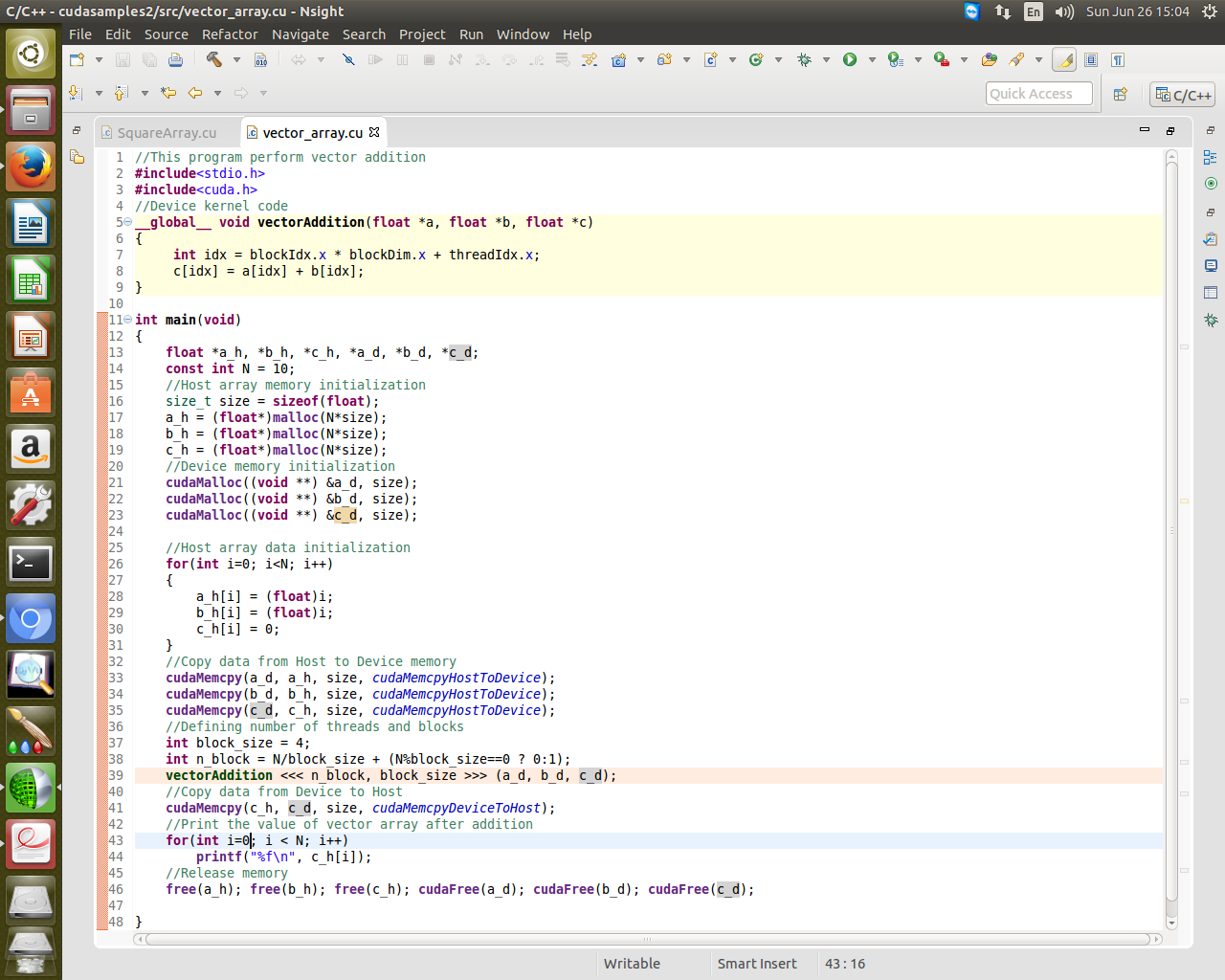Open the Refactor menu
This screenshot has width=1225, height=980.
tap(229, 34)
